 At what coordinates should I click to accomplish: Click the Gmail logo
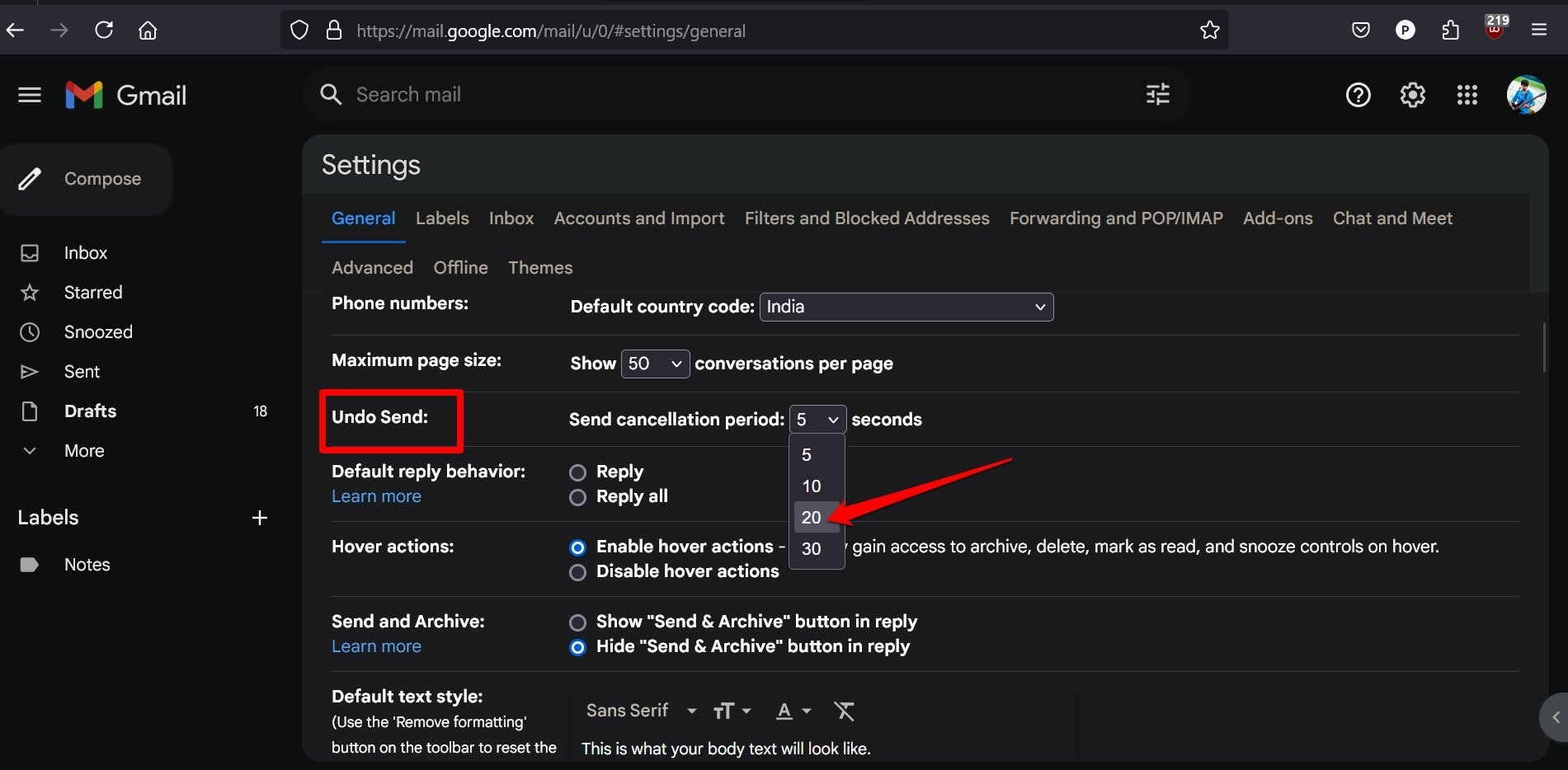pos(126,96)
